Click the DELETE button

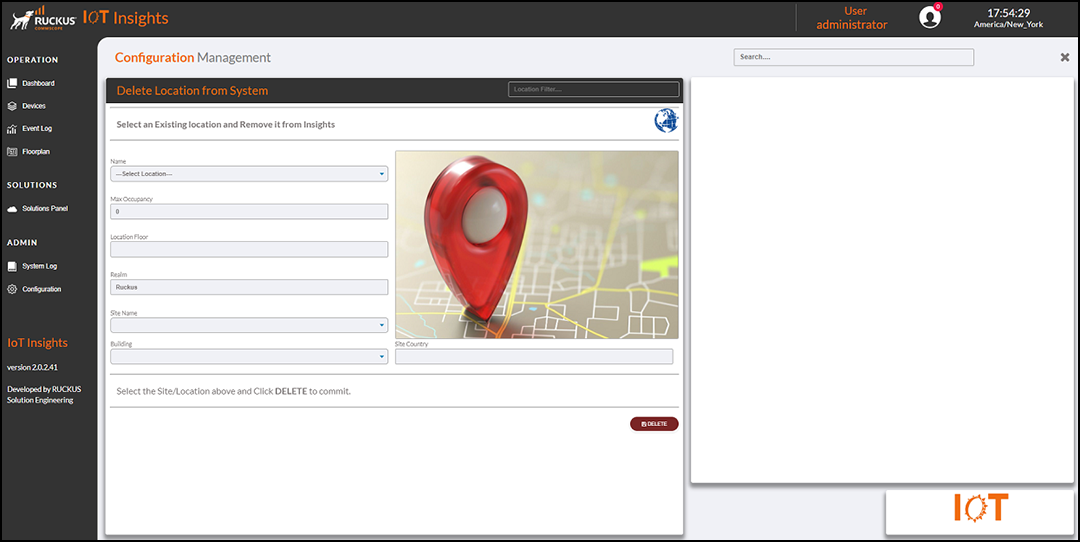point(654,424)
